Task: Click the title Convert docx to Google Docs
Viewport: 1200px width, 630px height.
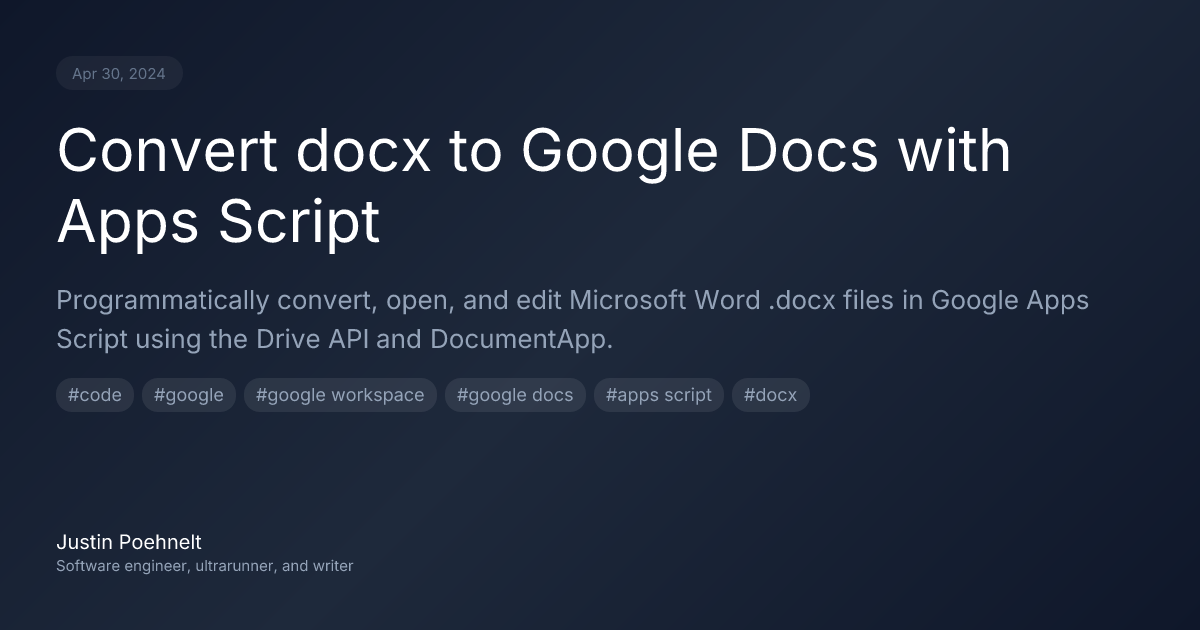Action: pos(534,187)
